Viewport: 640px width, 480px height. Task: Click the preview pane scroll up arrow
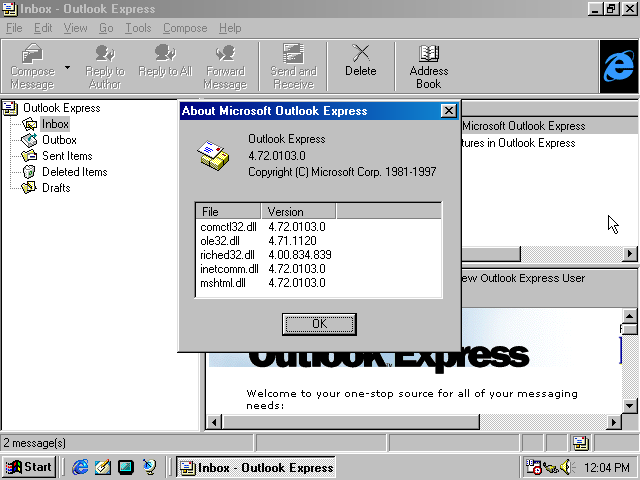pyautogui.click(x=629, y=316)
